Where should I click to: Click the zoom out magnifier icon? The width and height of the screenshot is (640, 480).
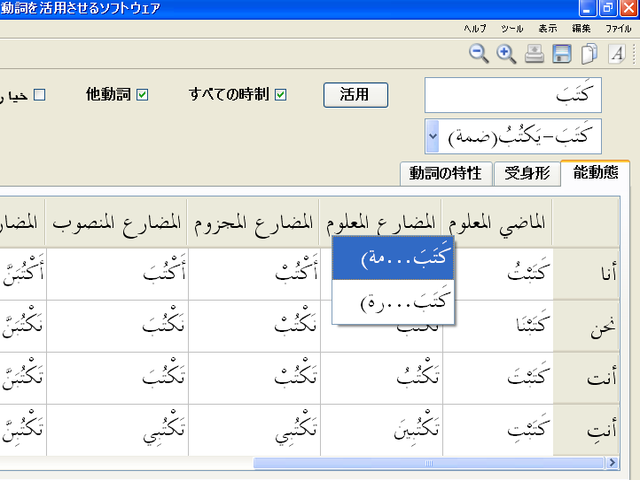(479, 53)
